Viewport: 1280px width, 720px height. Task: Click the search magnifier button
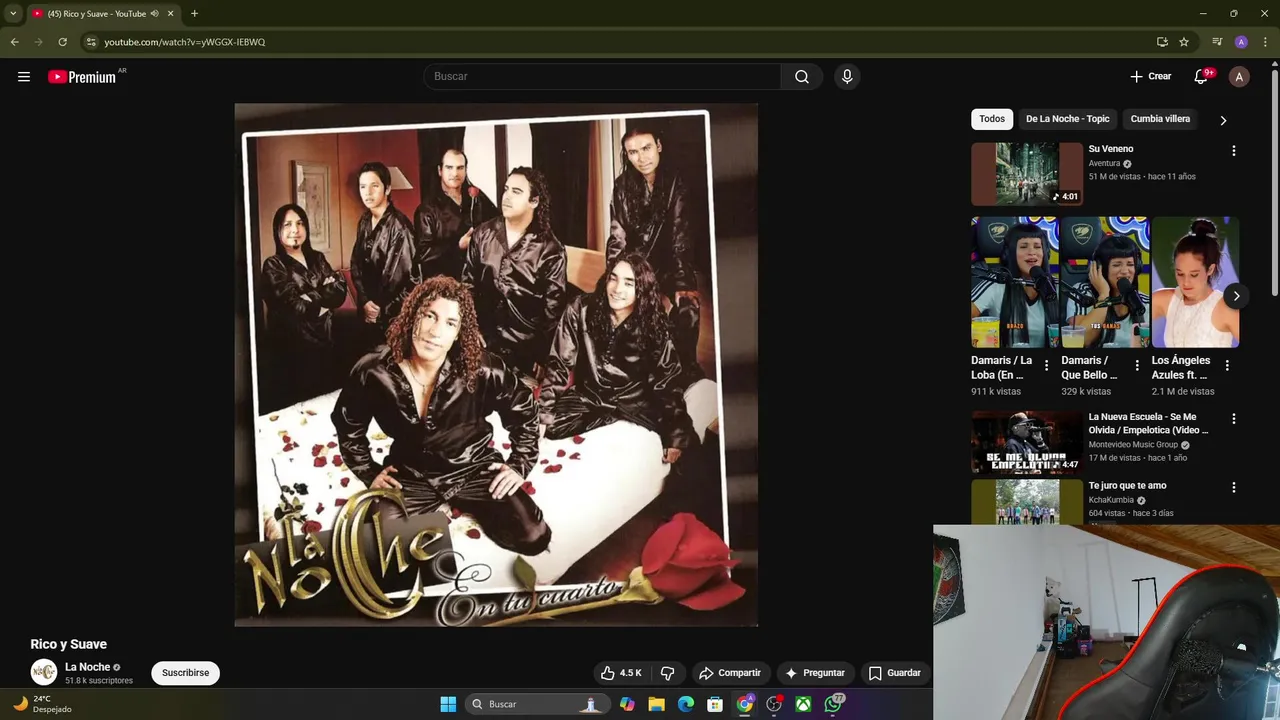802,77
